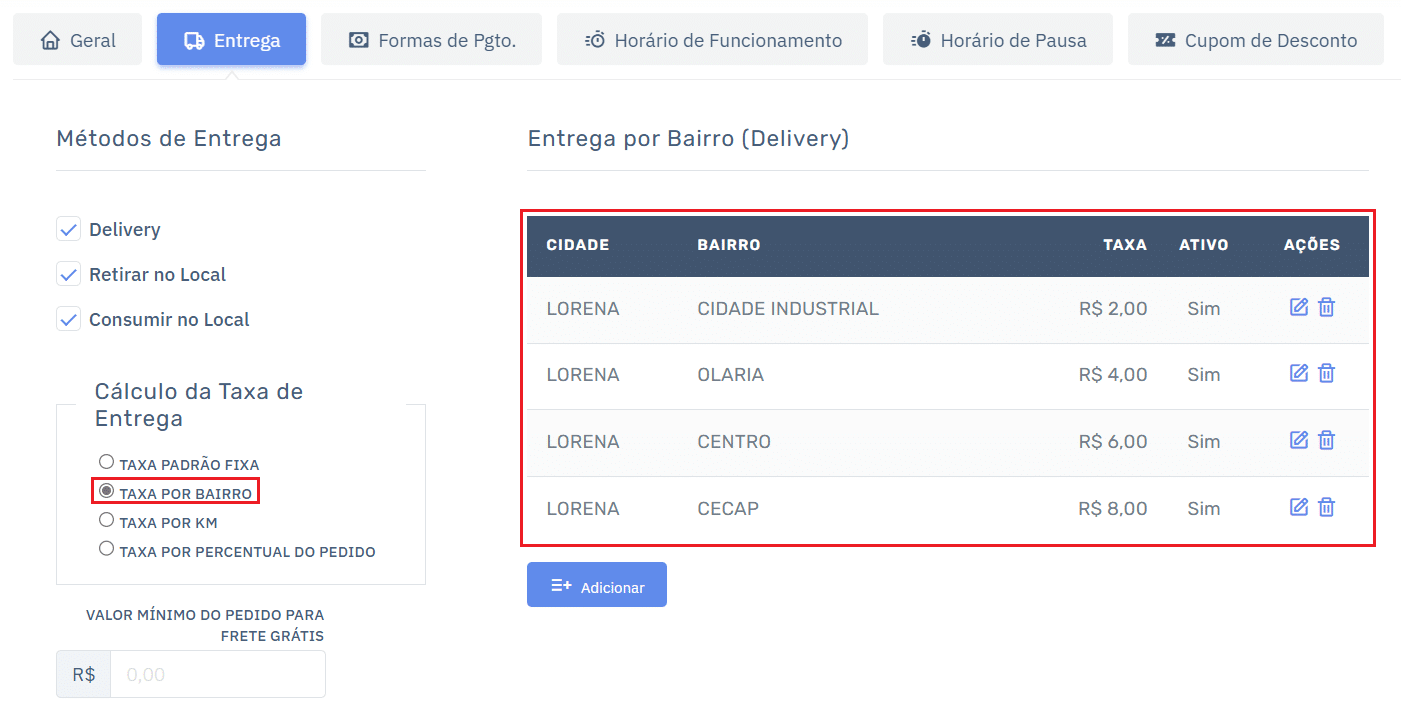Uncheck the Delivery method checkbox

68,230
